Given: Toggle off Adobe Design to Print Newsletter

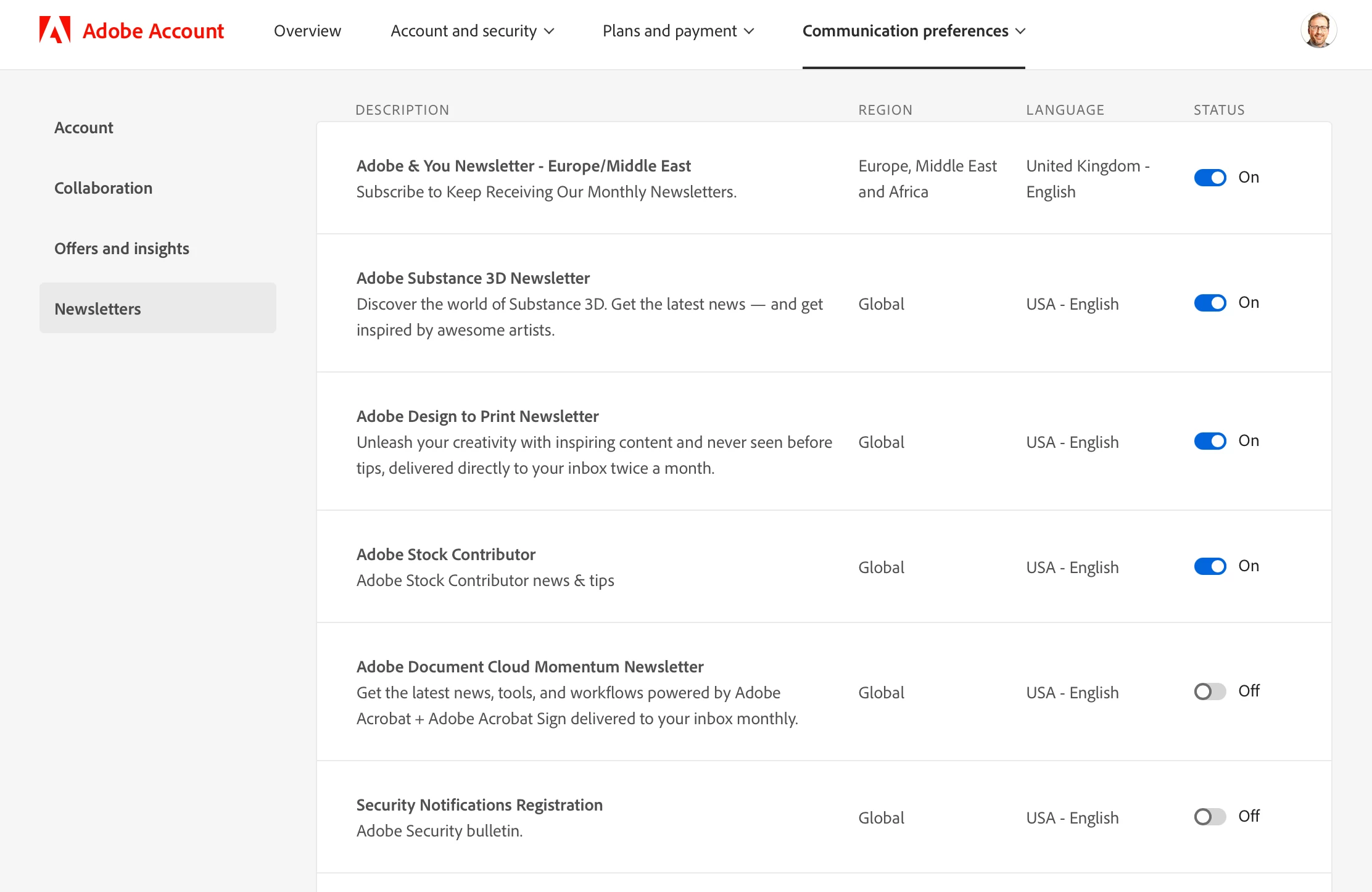Looking at the screenshot, I should point(1210,441).
